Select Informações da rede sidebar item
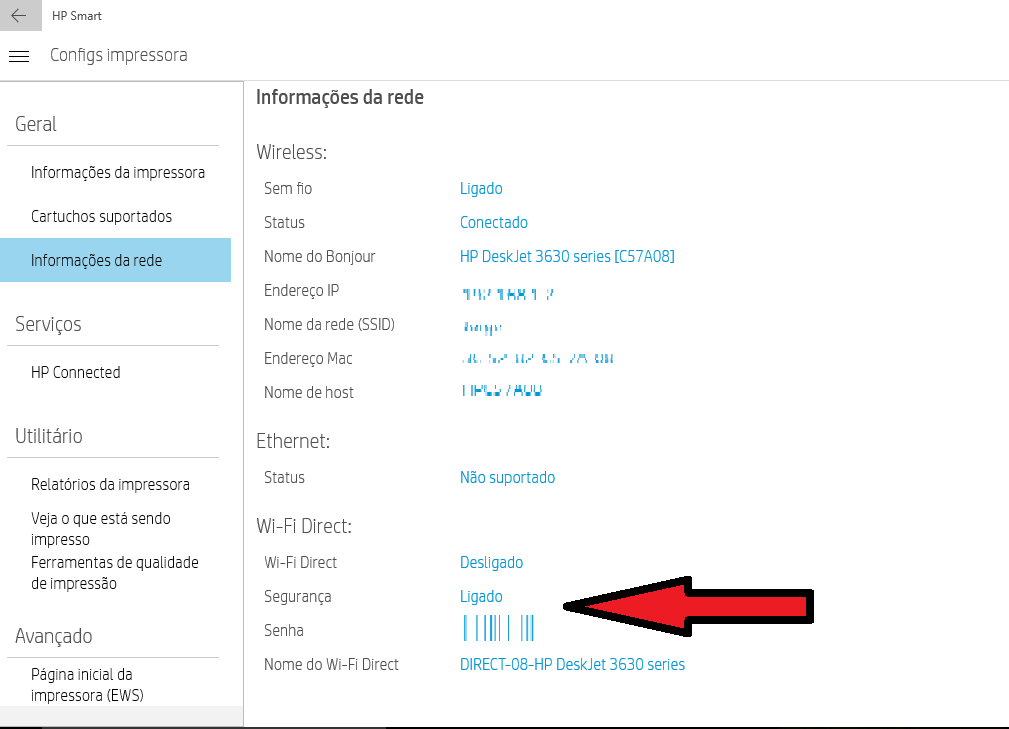 [x=96, y=260]
